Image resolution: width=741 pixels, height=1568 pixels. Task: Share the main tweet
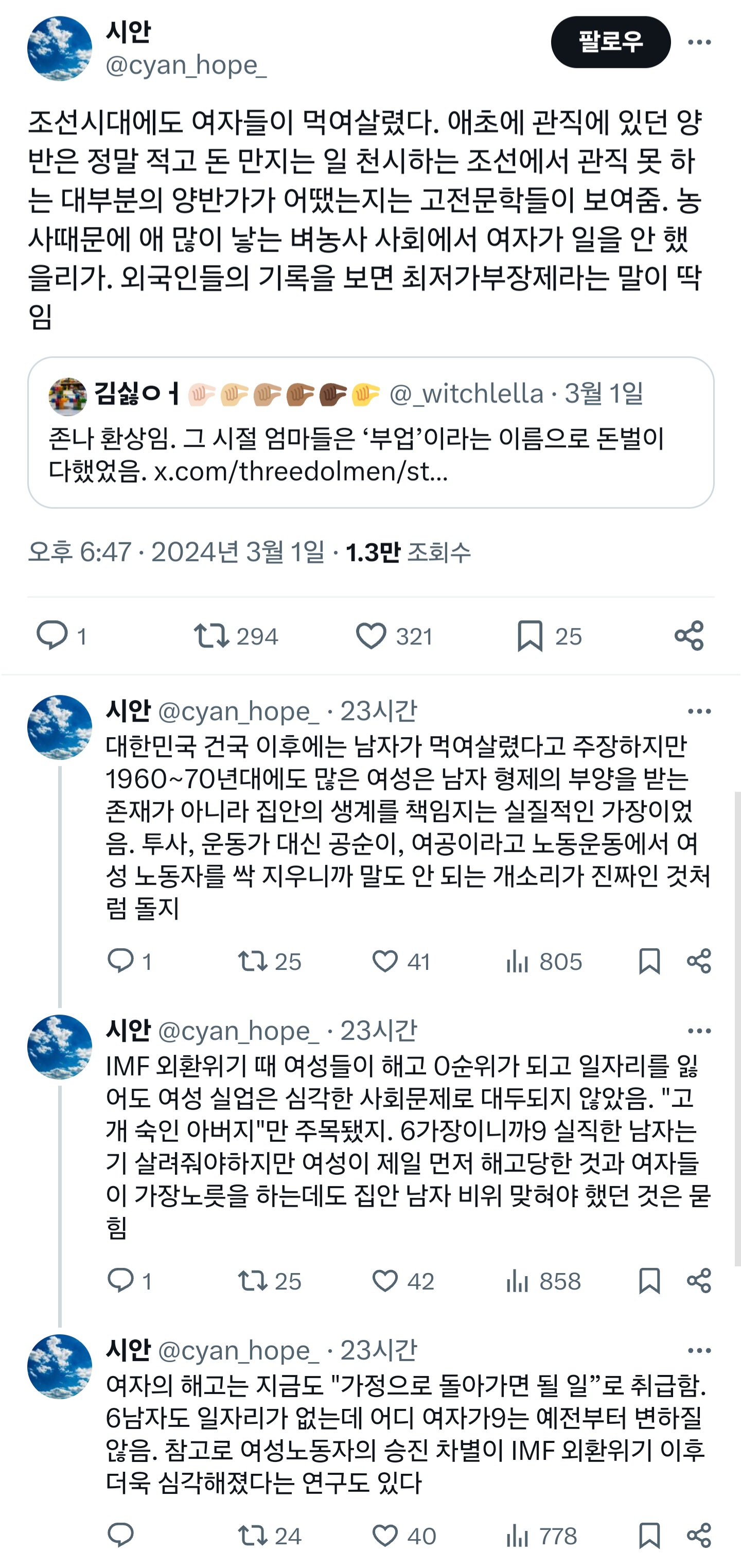click(x=691, y=637)
